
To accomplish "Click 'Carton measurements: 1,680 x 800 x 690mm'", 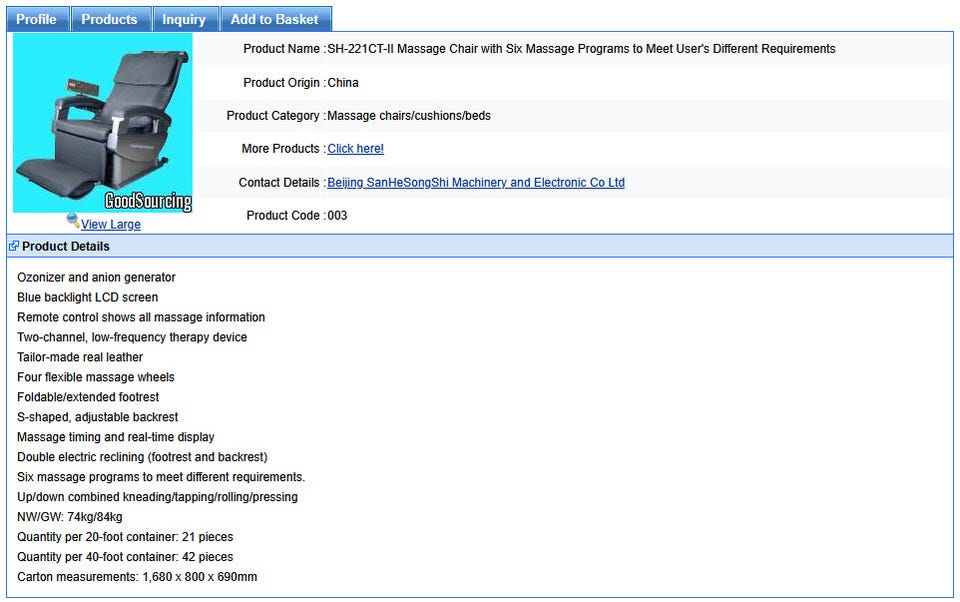I will (x=137, y=577).
